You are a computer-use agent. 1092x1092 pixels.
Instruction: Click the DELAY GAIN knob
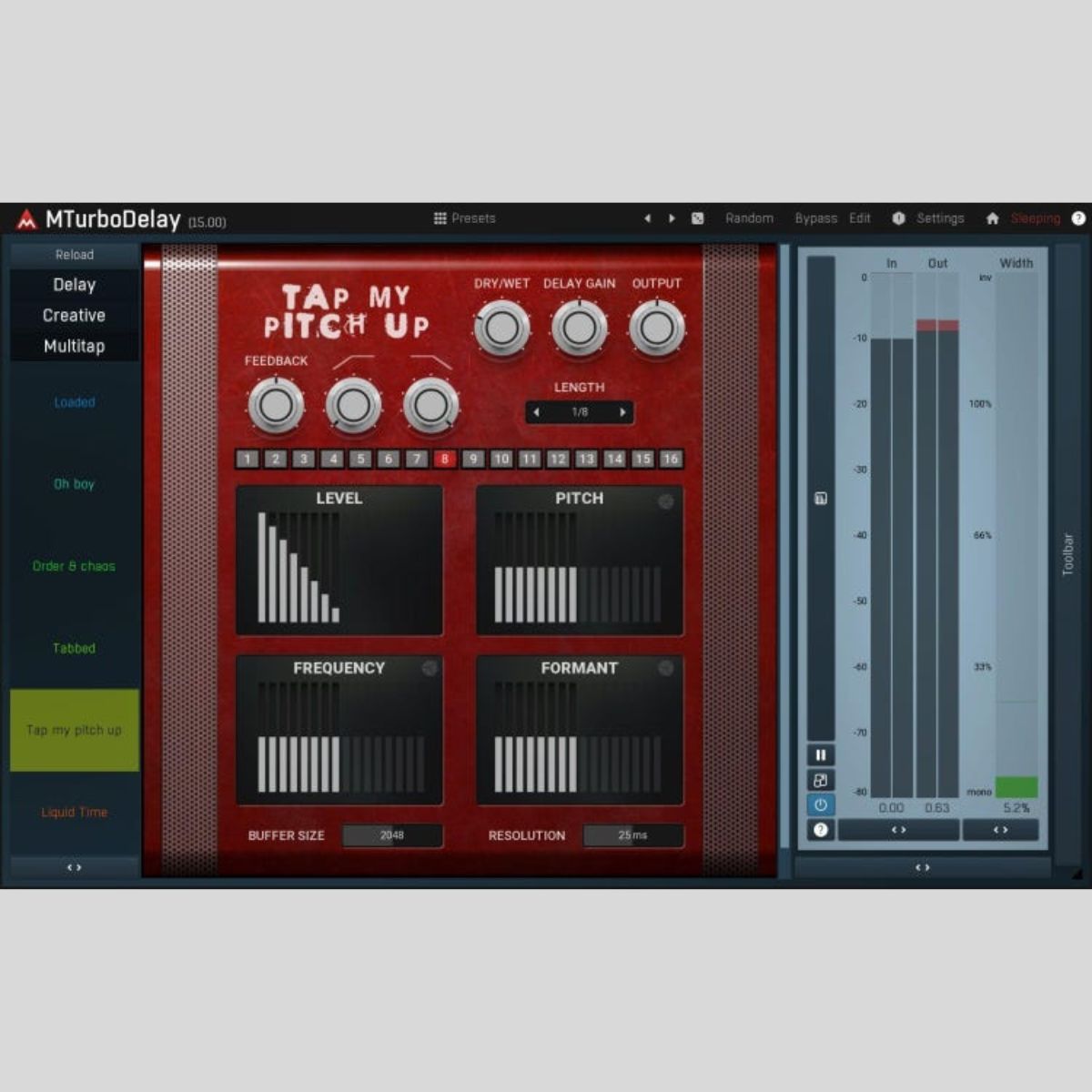point(579,329)
